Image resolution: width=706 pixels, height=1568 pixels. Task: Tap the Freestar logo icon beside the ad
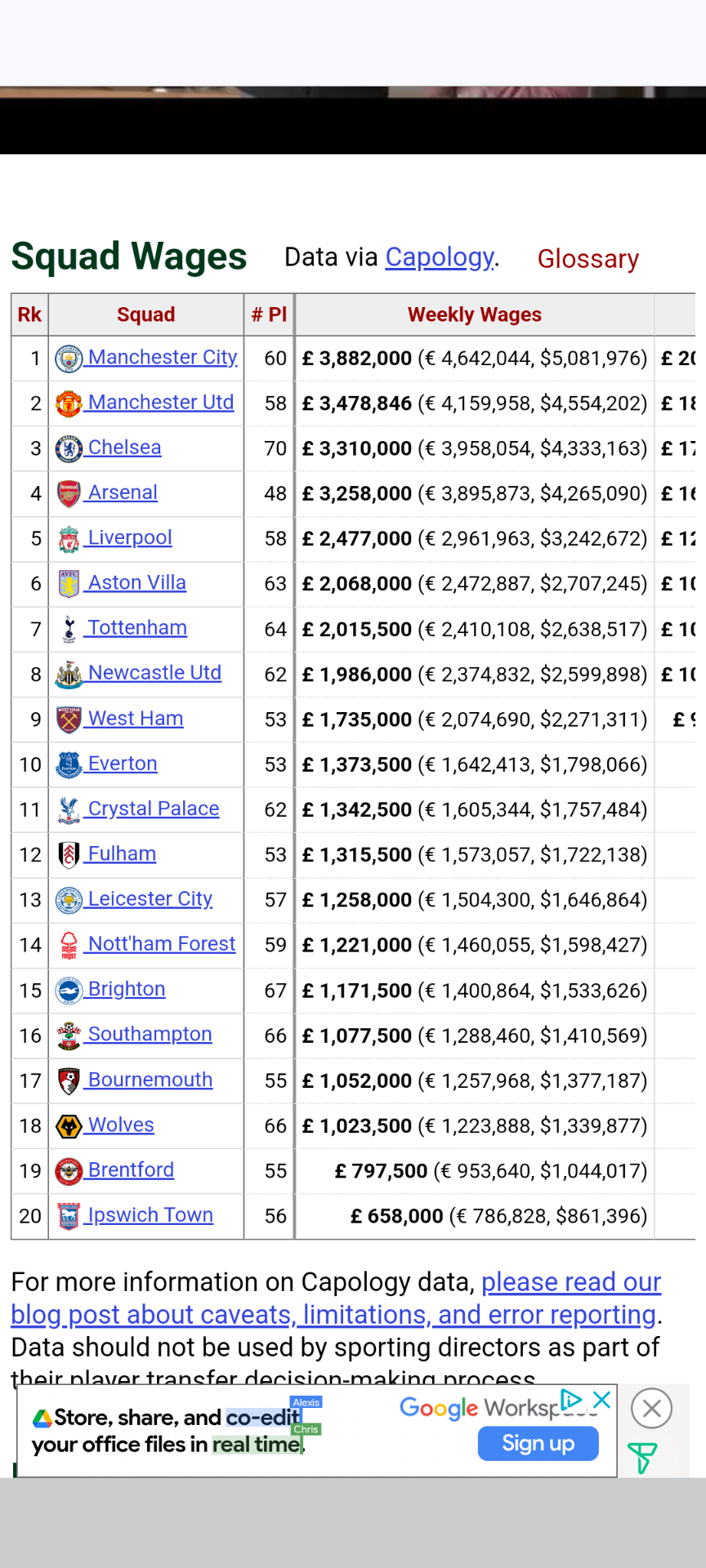coord(642,1458)
